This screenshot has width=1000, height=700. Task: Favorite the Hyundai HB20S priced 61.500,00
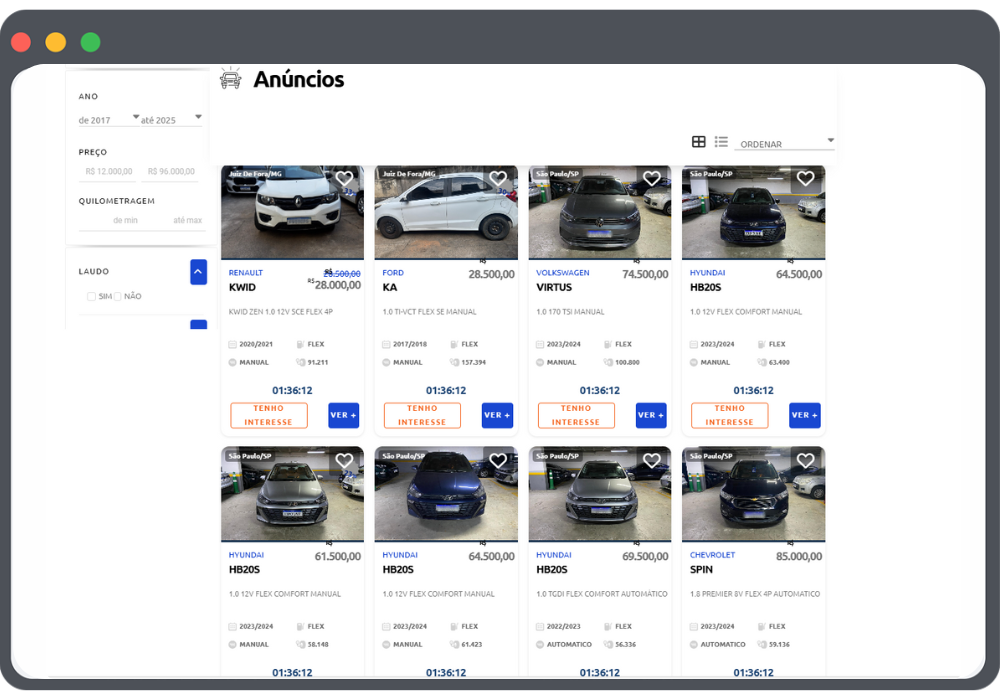coord(344,461)
